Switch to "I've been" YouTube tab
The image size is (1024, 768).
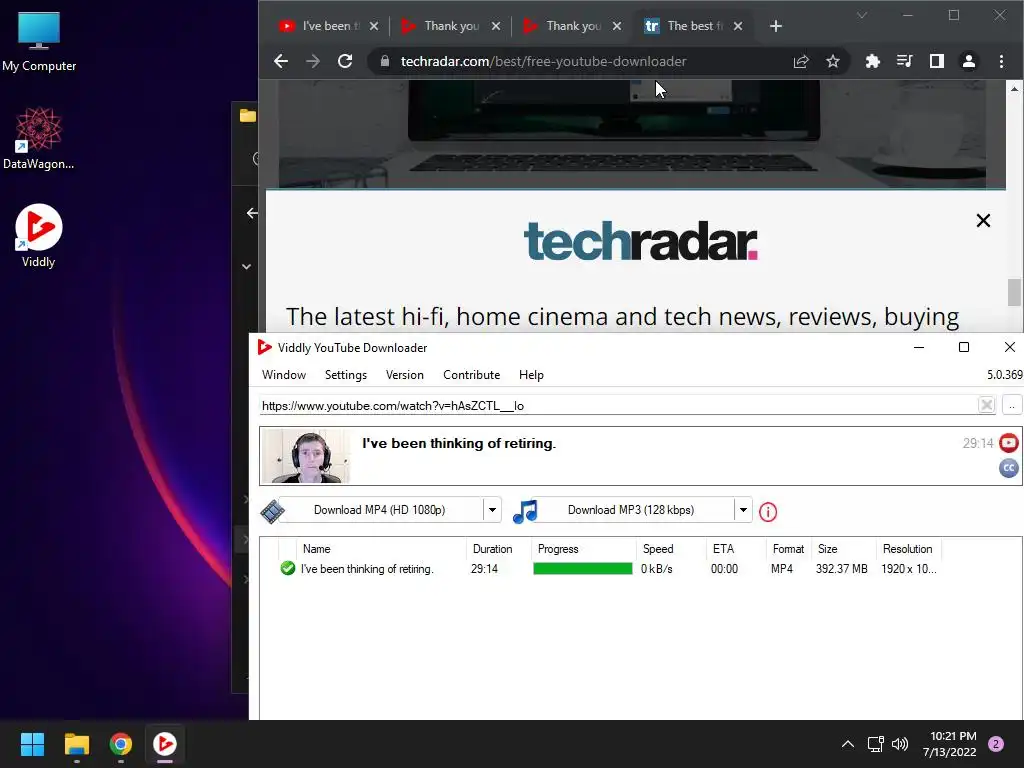tap(320, 26)
